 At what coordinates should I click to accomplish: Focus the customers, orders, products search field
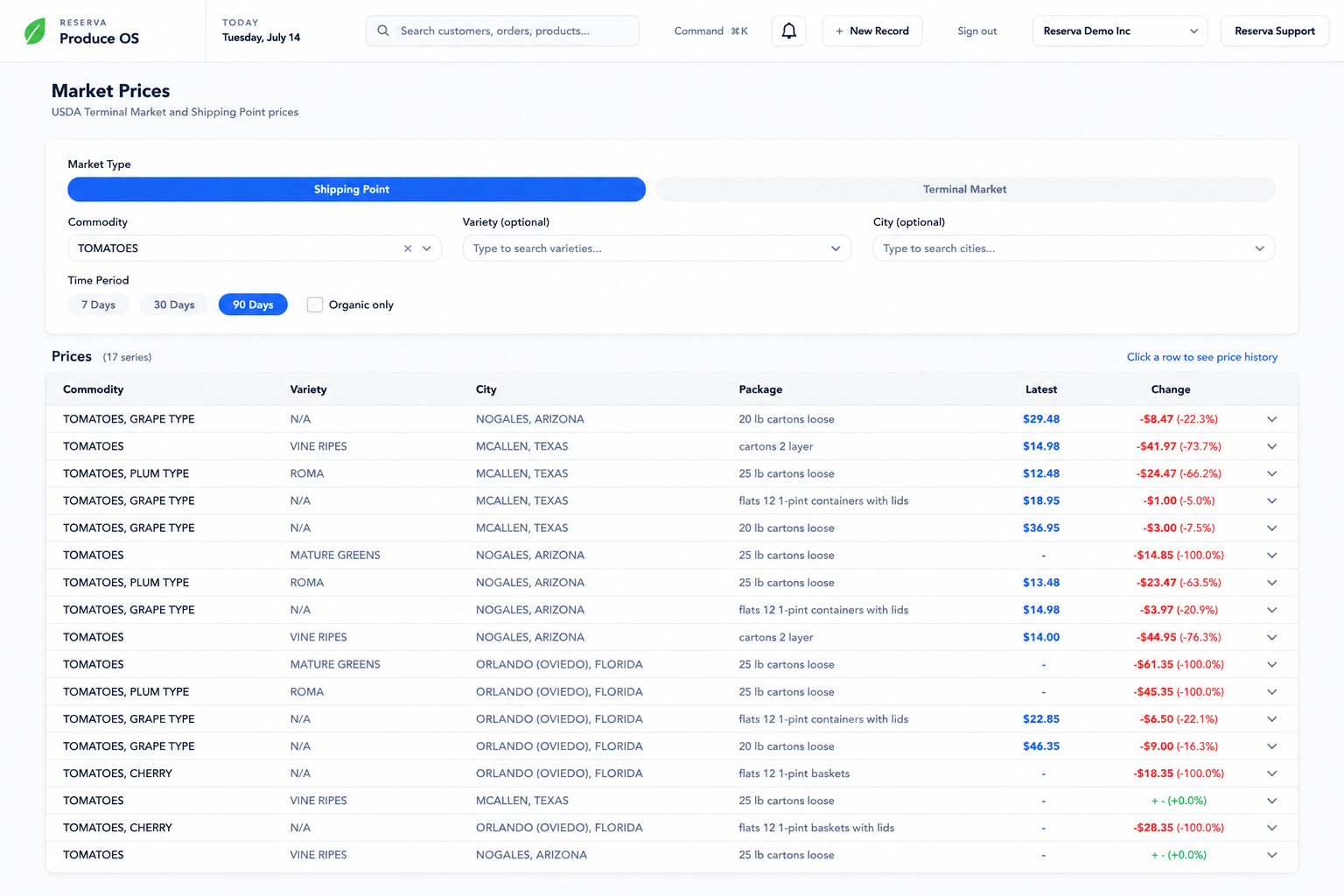coord(502,31)
